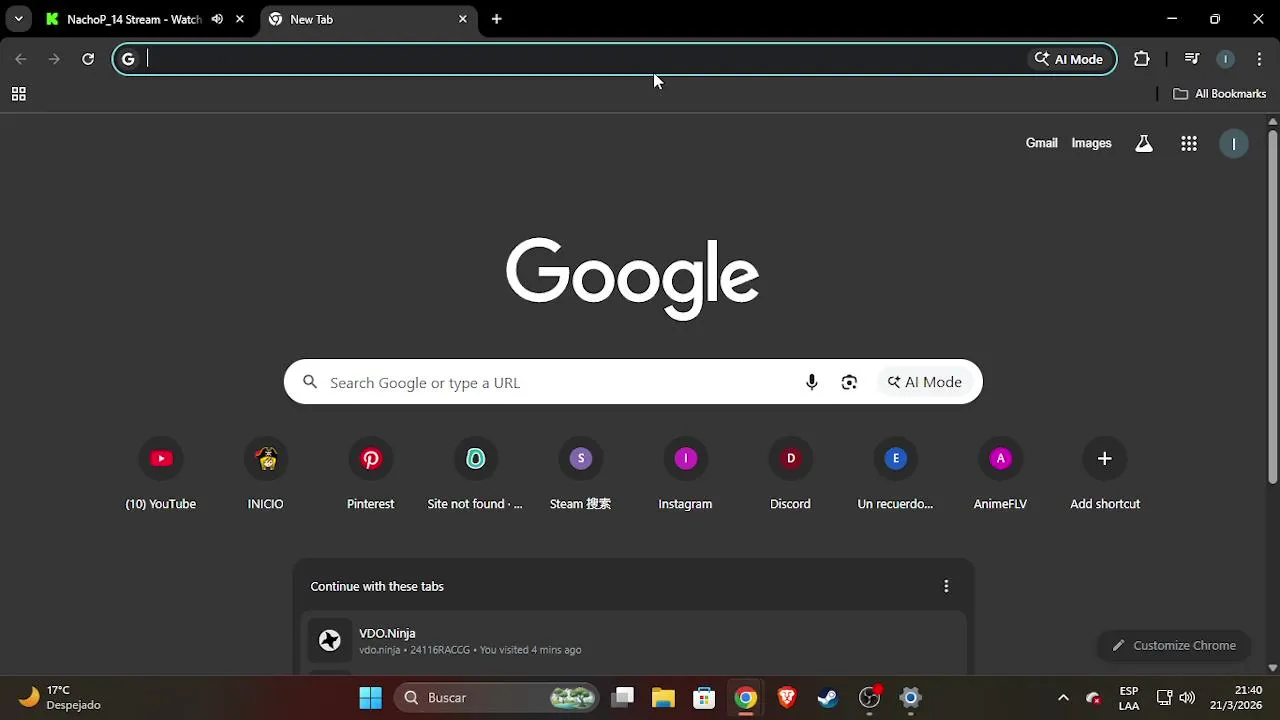Open the Chrome three-dot menu
This screenshot has height=720, width=1280.
[1259, 59]
